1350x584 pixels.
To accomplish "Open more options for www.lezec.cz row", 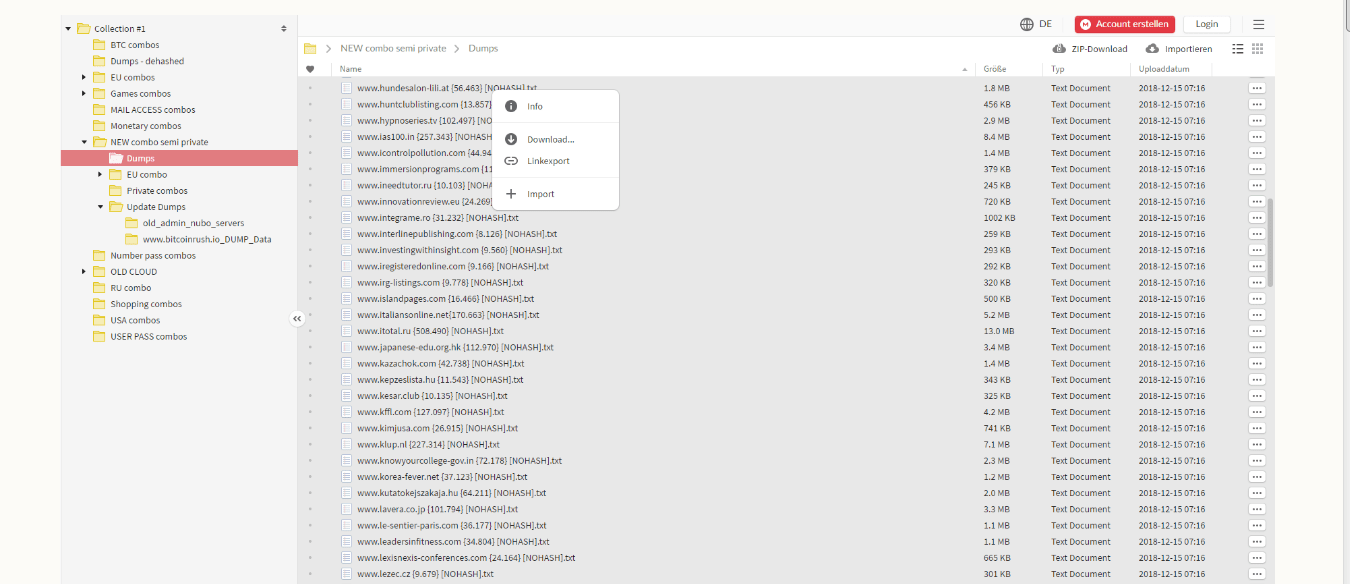I will (x=1257, y=574).
